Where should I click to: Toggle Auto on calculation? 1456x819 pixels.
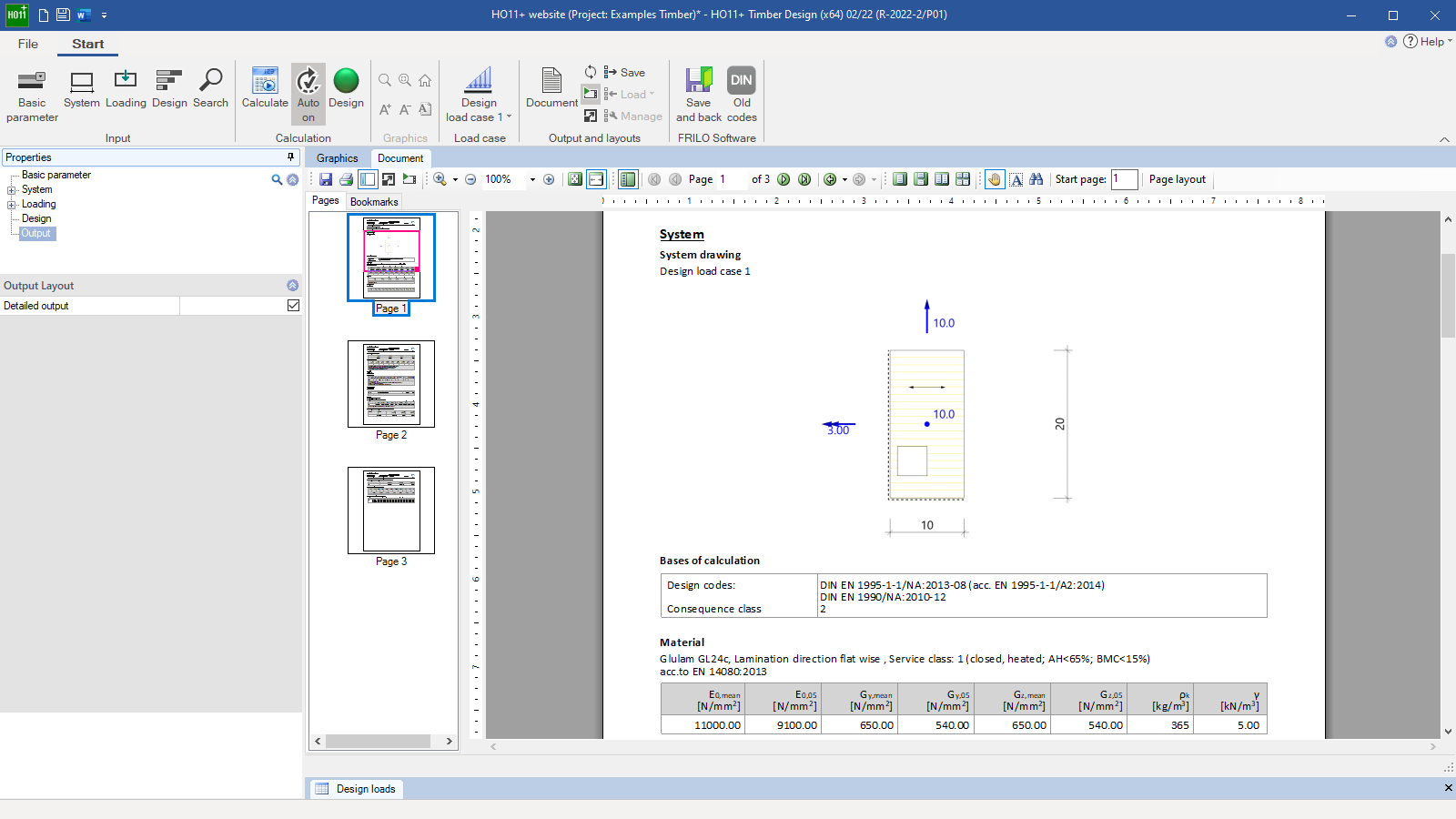[x=308, y=95]
